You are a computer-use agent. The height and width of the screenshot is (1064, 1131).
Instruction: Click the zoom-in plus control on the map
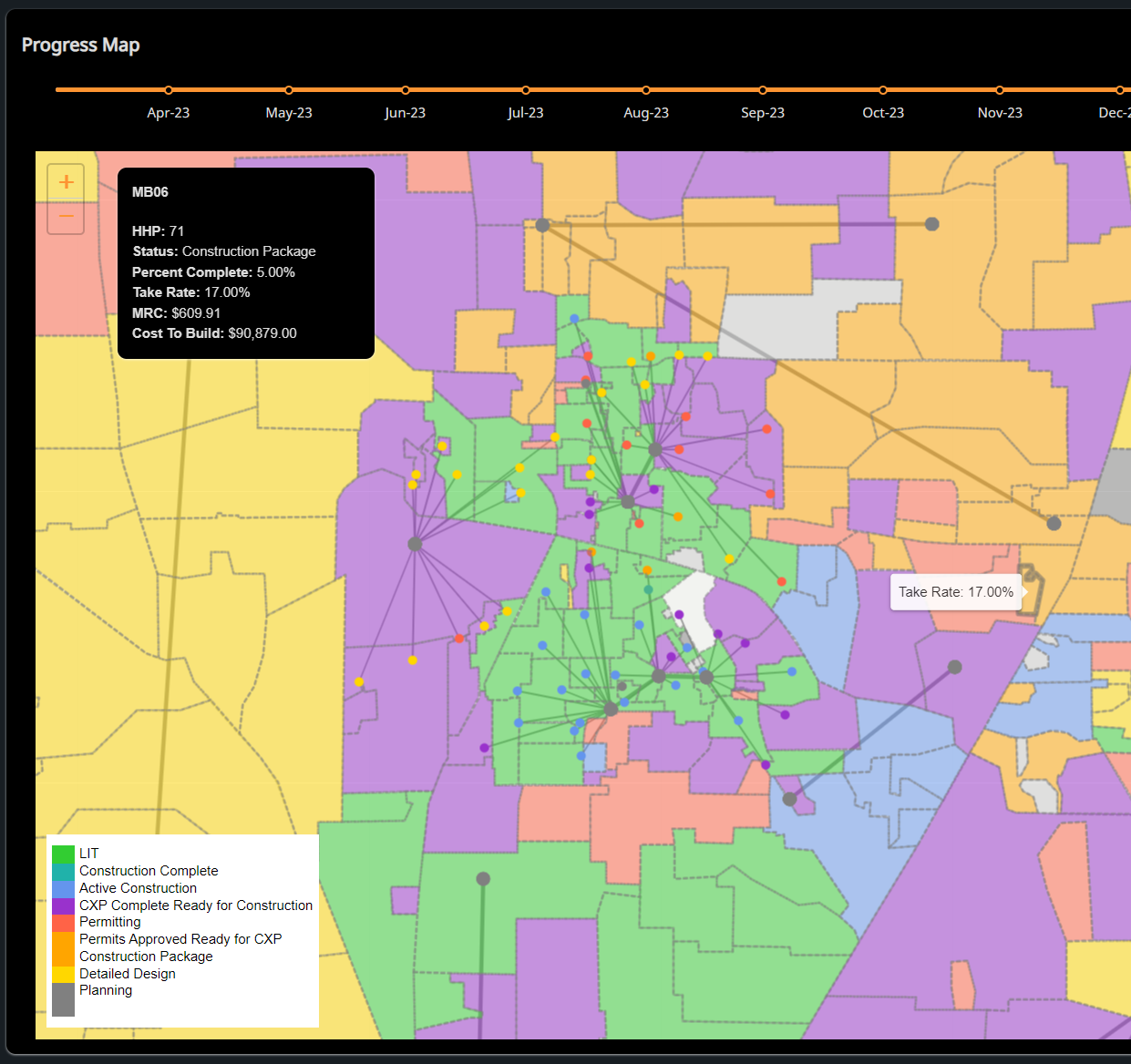point(65,181)
